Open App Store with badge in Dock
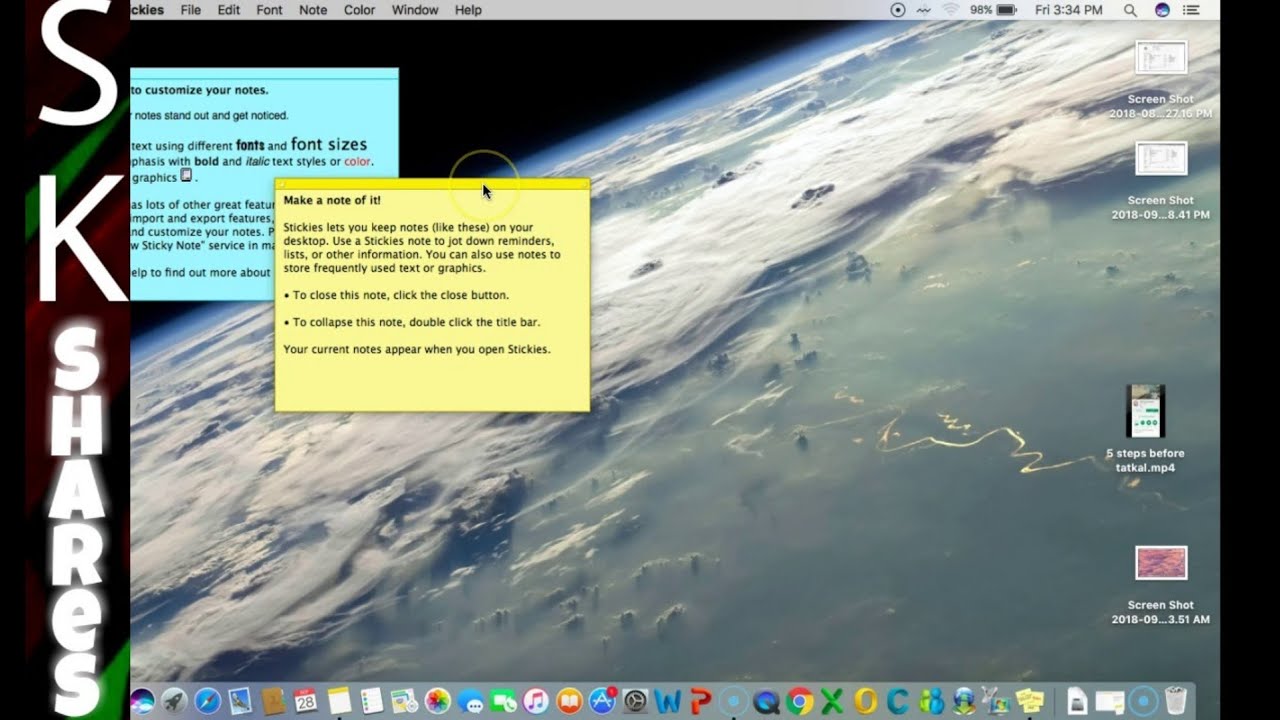Viewport: 1280px width, 720px height. [602, 701]
